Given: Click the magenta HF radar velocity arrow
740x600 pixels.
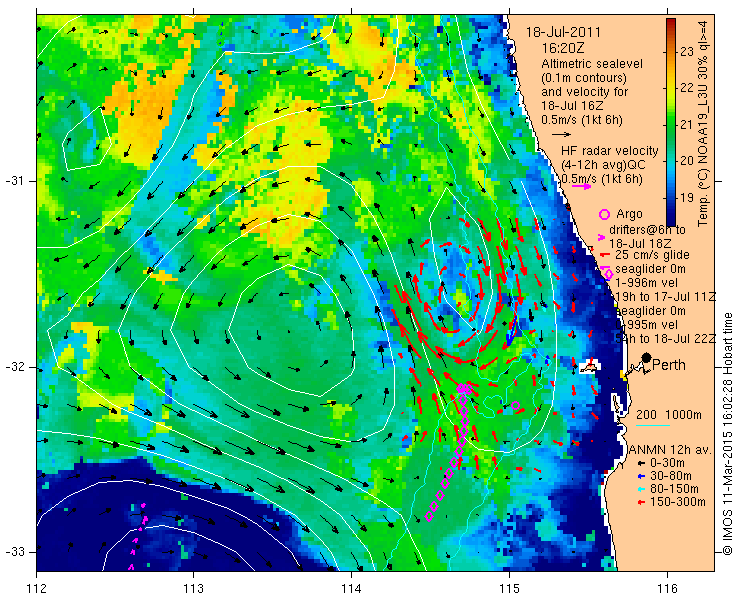Looking at the screenshot, I should 581,186.
